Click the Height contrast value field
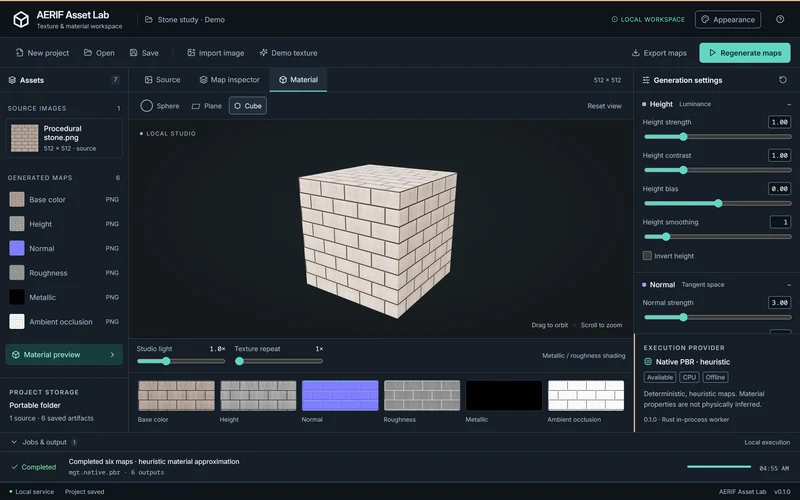The image size is (800, 500). 780,156
